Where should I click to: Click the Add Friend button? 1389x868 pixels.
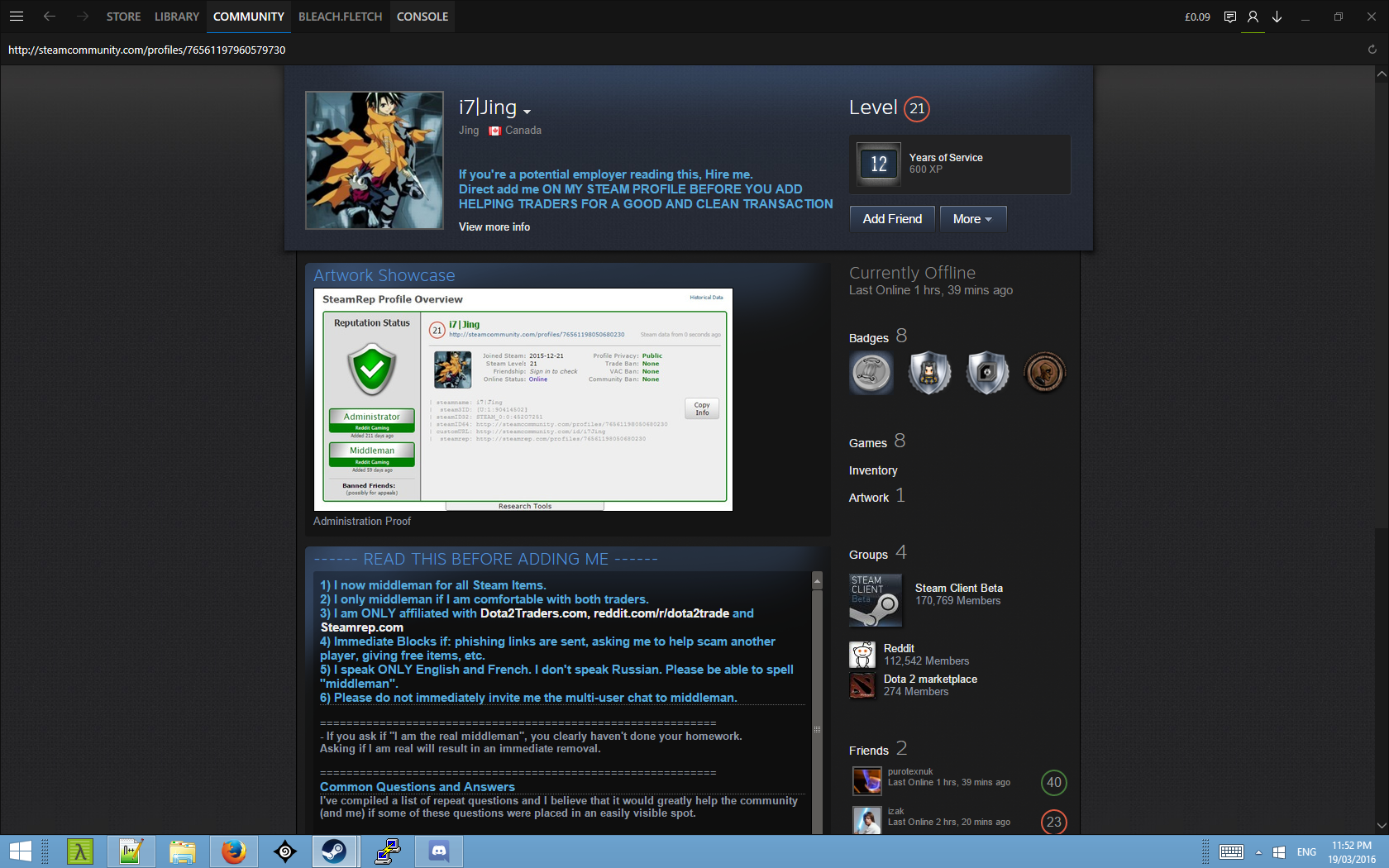click(x=892, y=219)
